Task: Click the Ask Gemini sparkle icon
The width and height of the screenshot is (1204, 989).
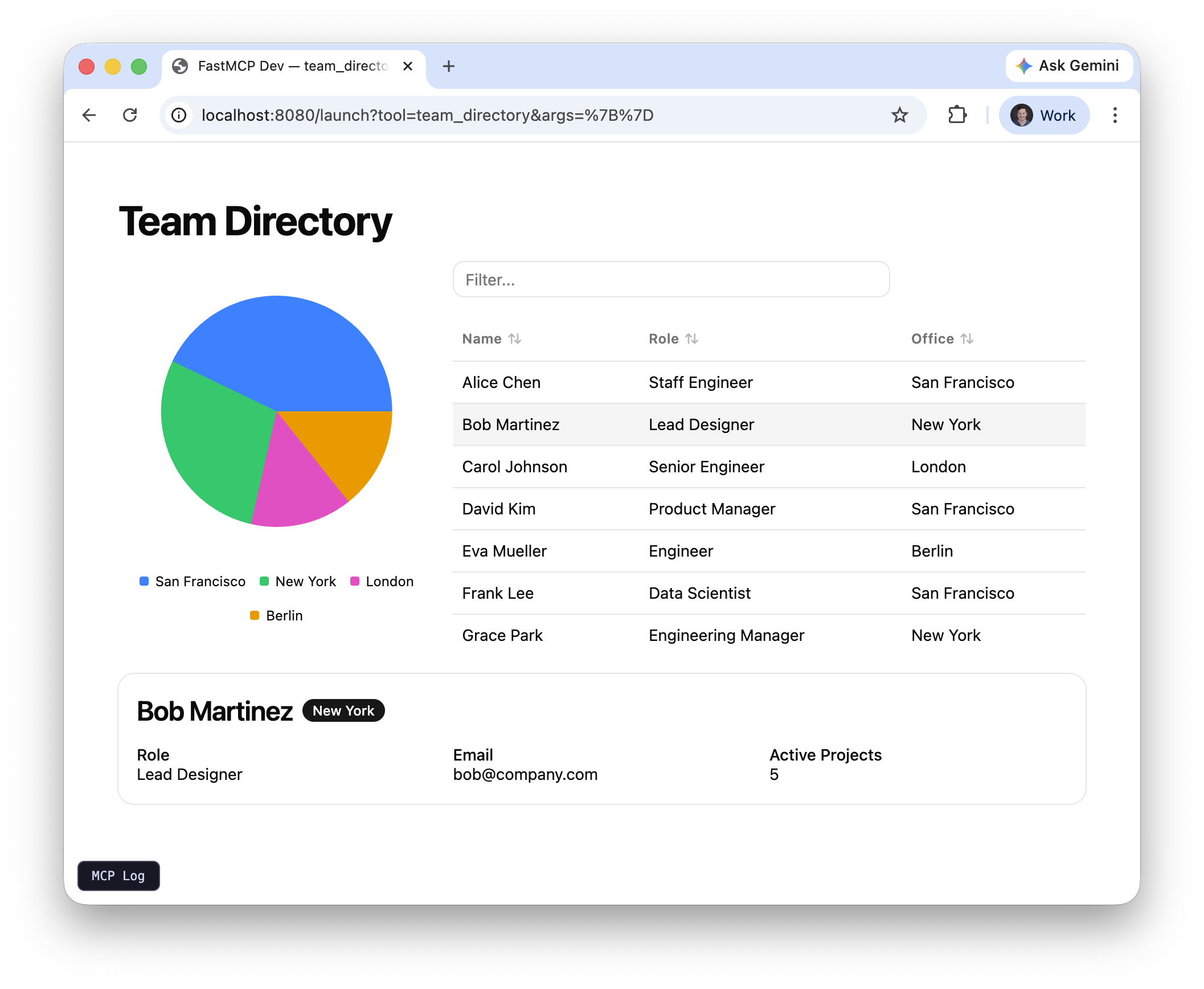Action: point(1025,66)
